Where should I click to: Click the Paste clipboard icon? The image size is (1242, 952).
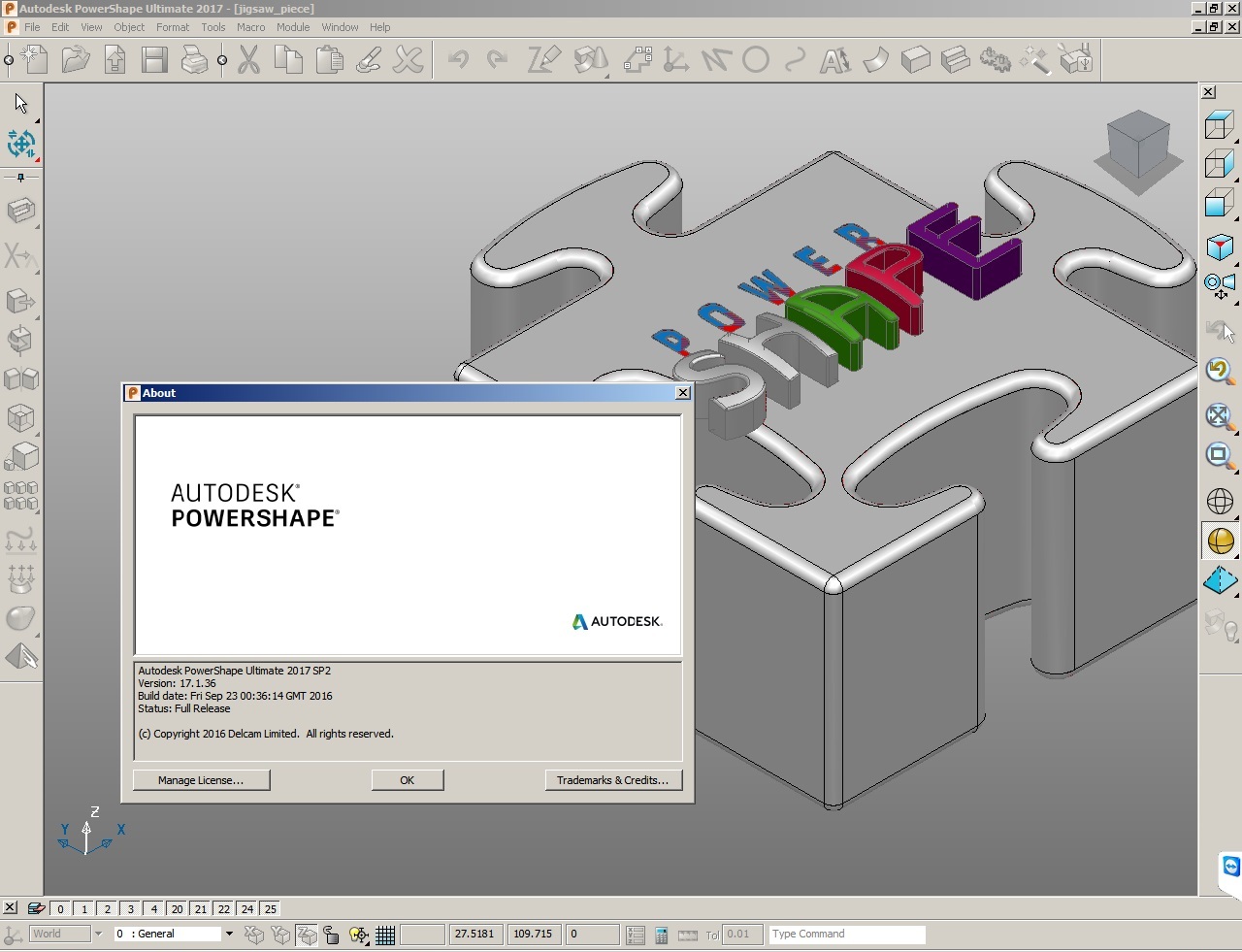(329, 60)
